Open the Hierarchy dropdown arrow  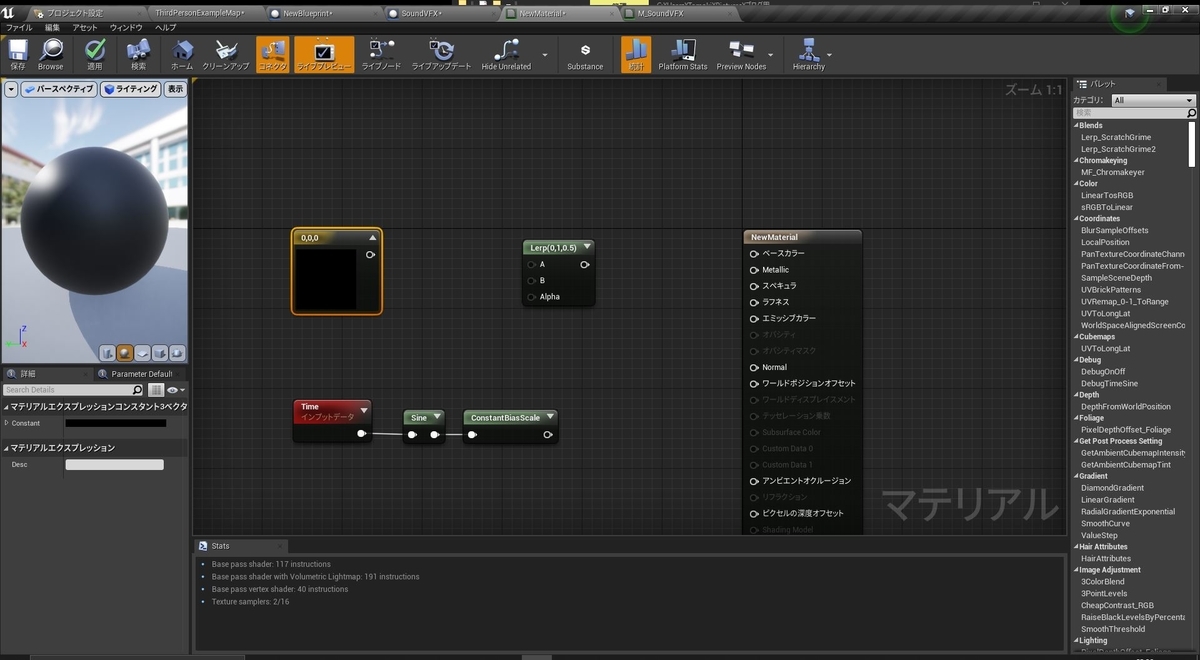coord(829,55)
